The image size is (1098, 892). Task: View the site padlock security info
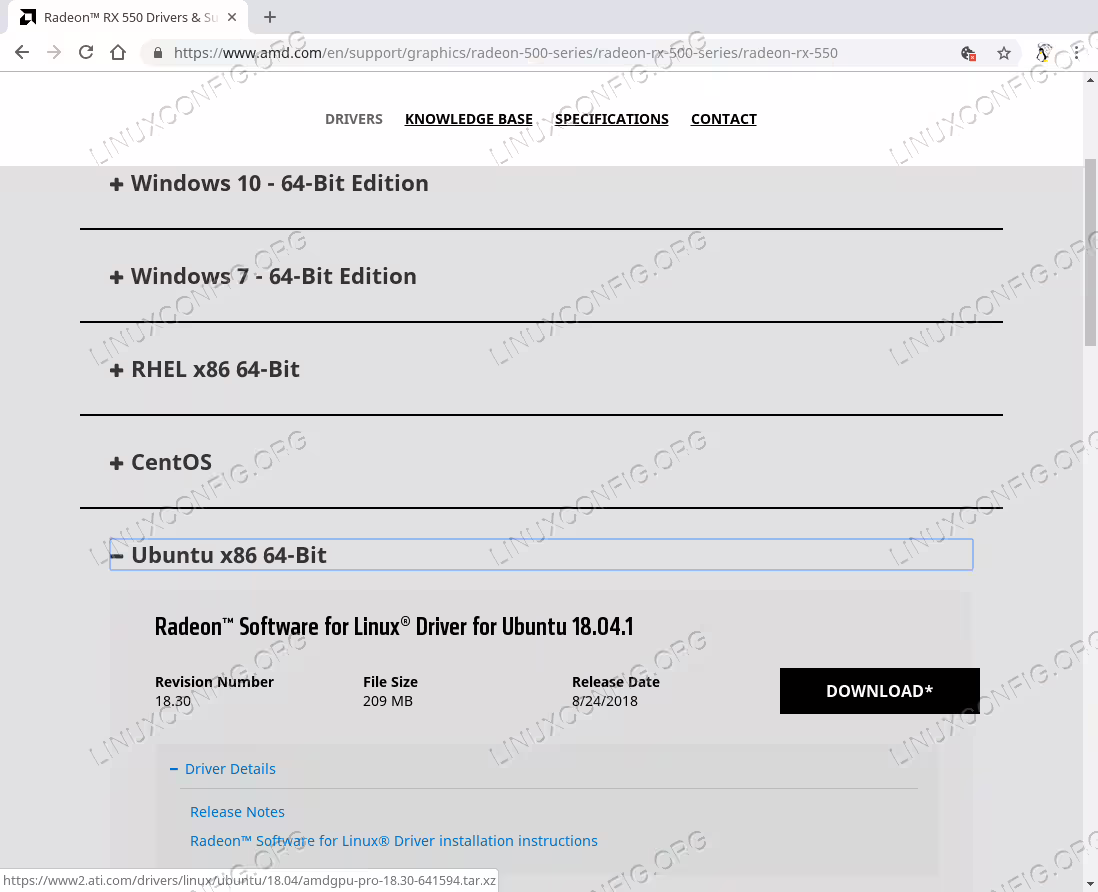point(158,53)
